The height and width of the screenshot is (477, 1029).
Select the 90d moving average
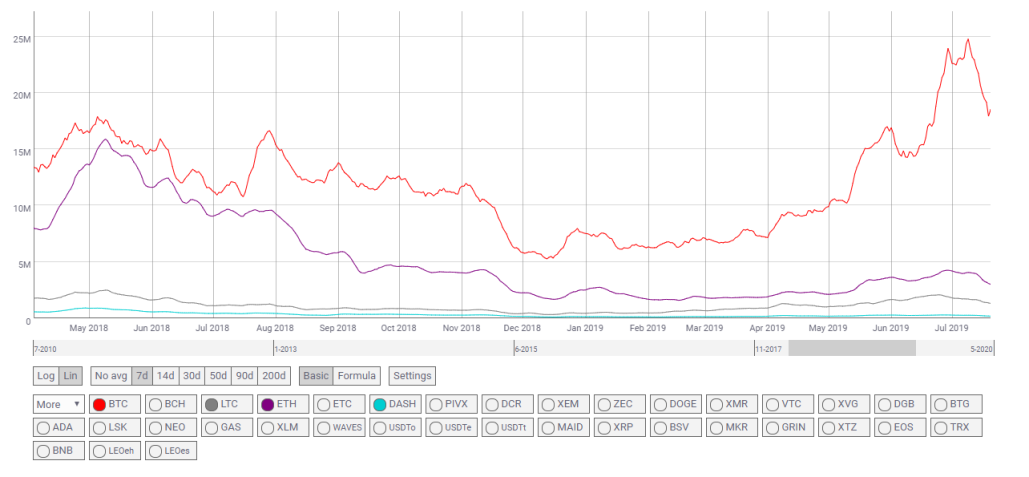click(x=244, y=376)
